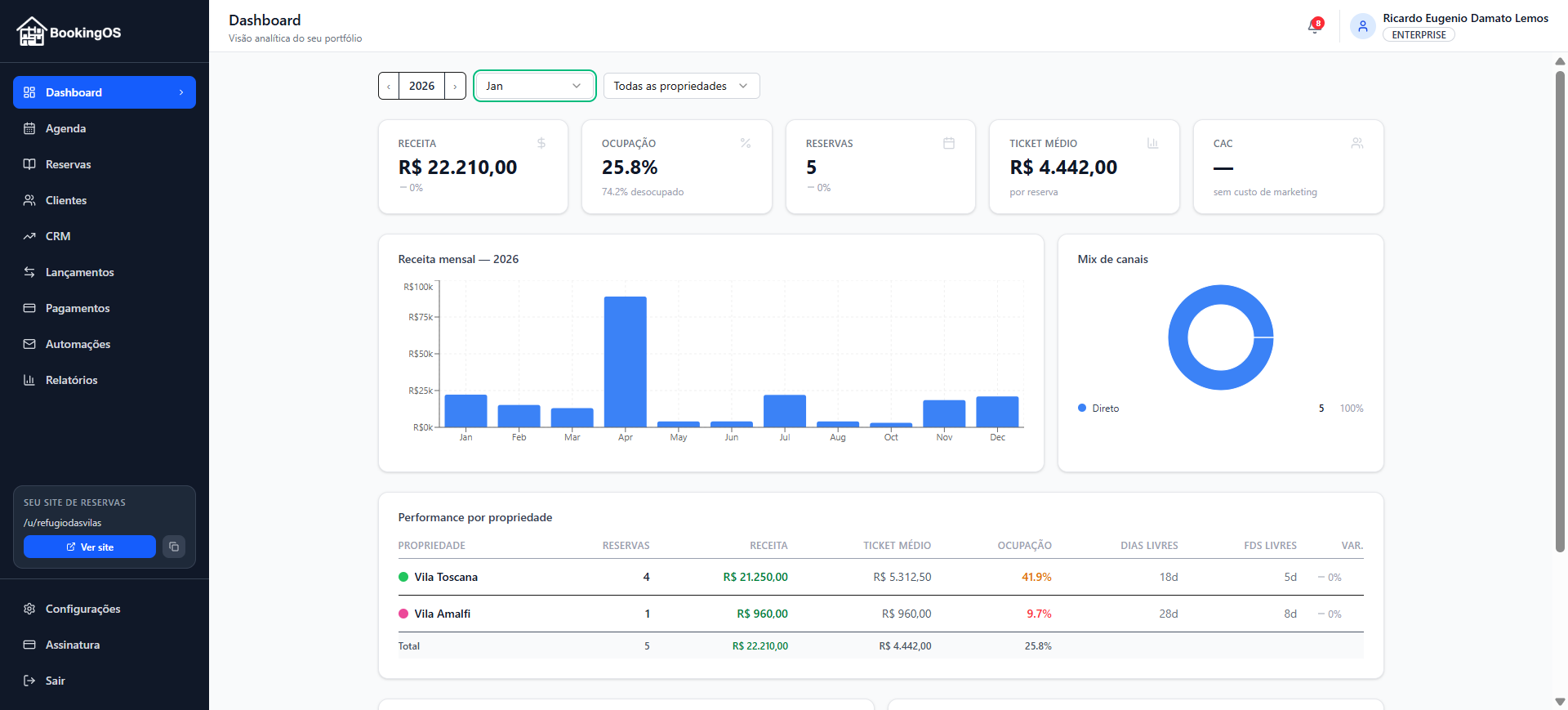Open the Jan month dropdown
This screenshot has height=710, width=1568.
(x=534, y=86)
